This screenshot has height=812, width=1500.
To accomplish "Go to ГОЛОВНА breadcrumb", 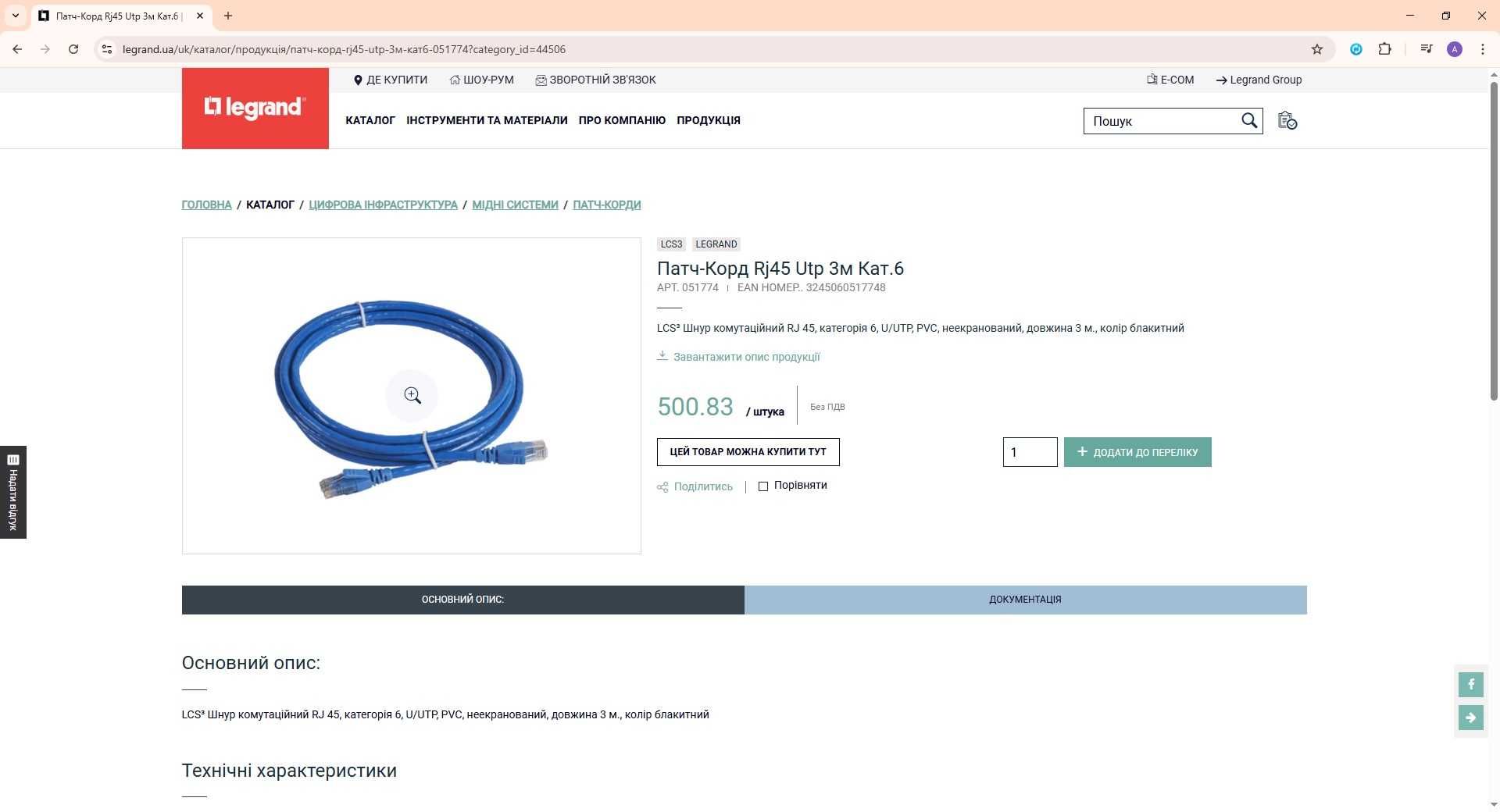I will (x=206, y=205).
